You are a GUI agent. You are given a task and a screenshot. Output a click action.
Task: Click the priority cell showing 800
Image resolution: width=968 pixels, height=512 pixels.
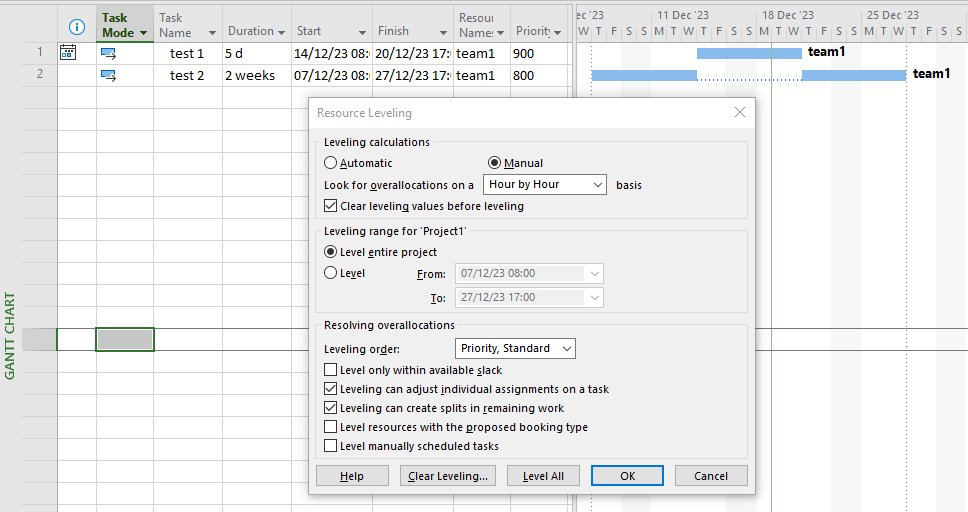pyautogui.click(x=539, y=75)
